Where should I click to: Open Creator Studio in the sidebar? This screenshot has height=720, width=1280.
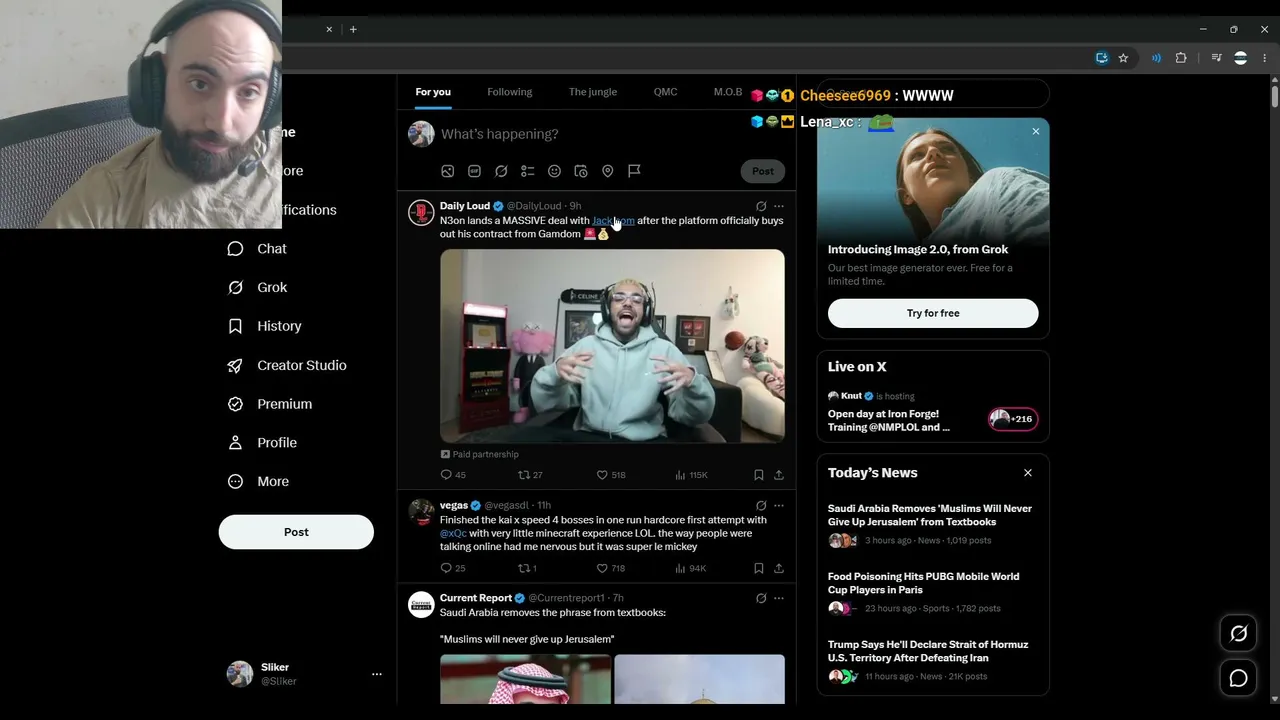coord(288,365)
